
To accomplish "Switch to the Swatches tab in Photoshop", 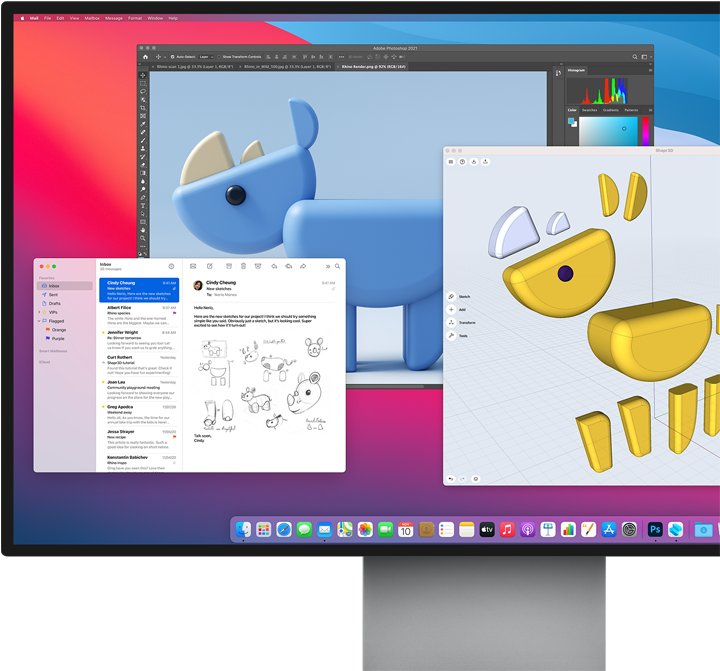I will tap(590, 110).
